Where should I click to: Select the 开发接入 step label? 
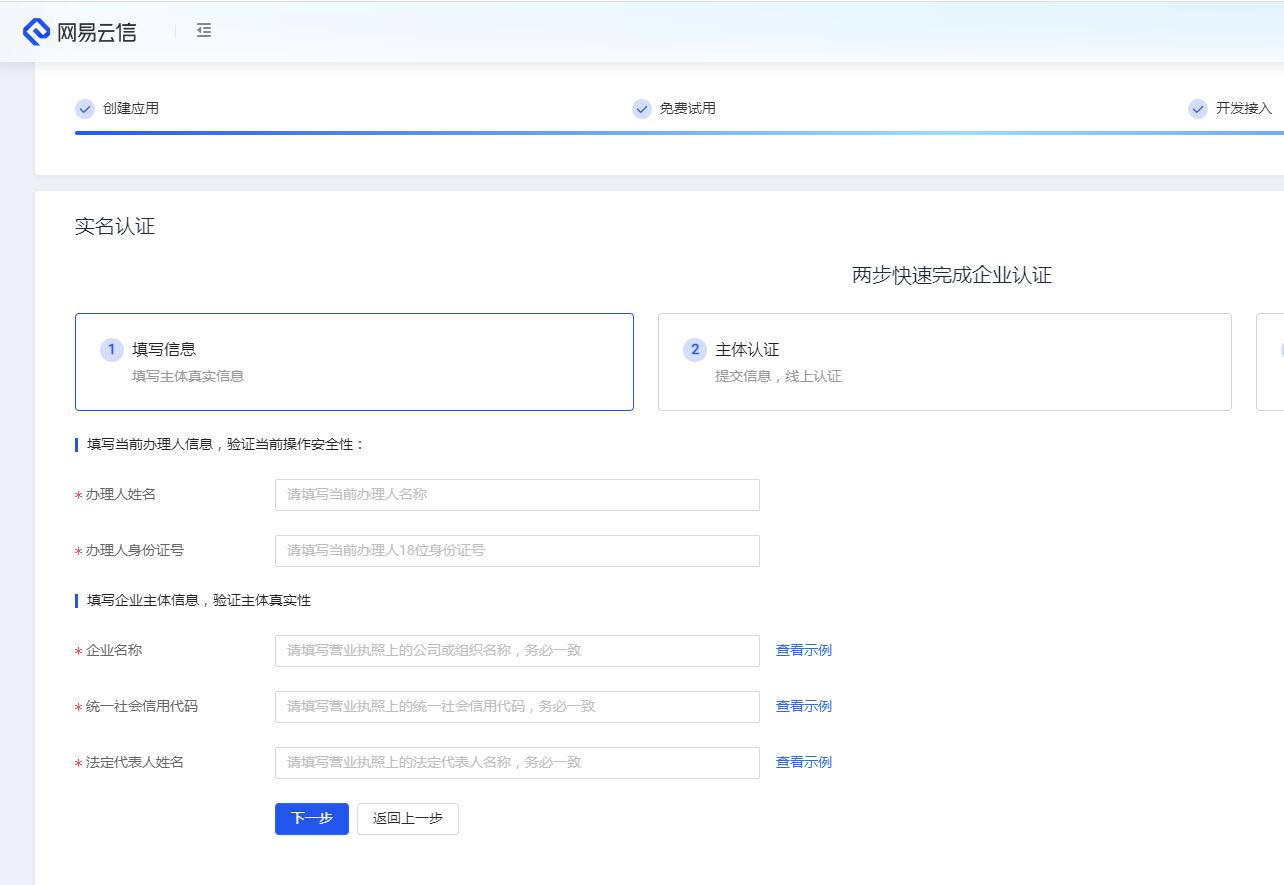(1244, 108)
